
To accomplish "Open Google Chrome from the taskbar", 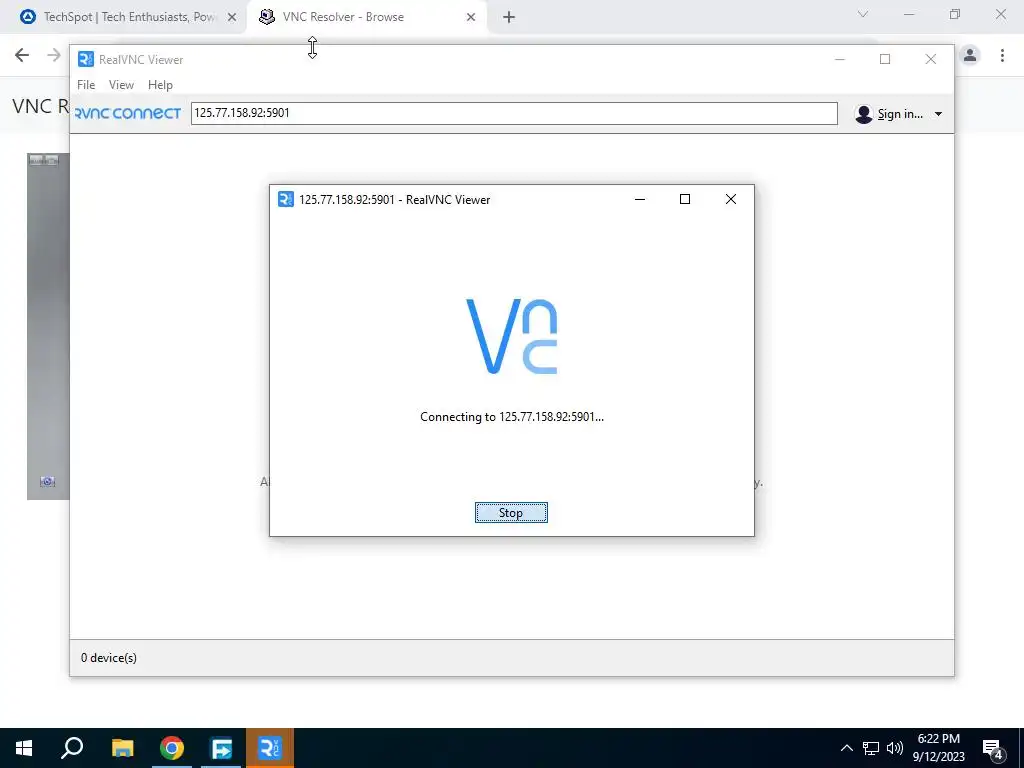I will [172, 748].
